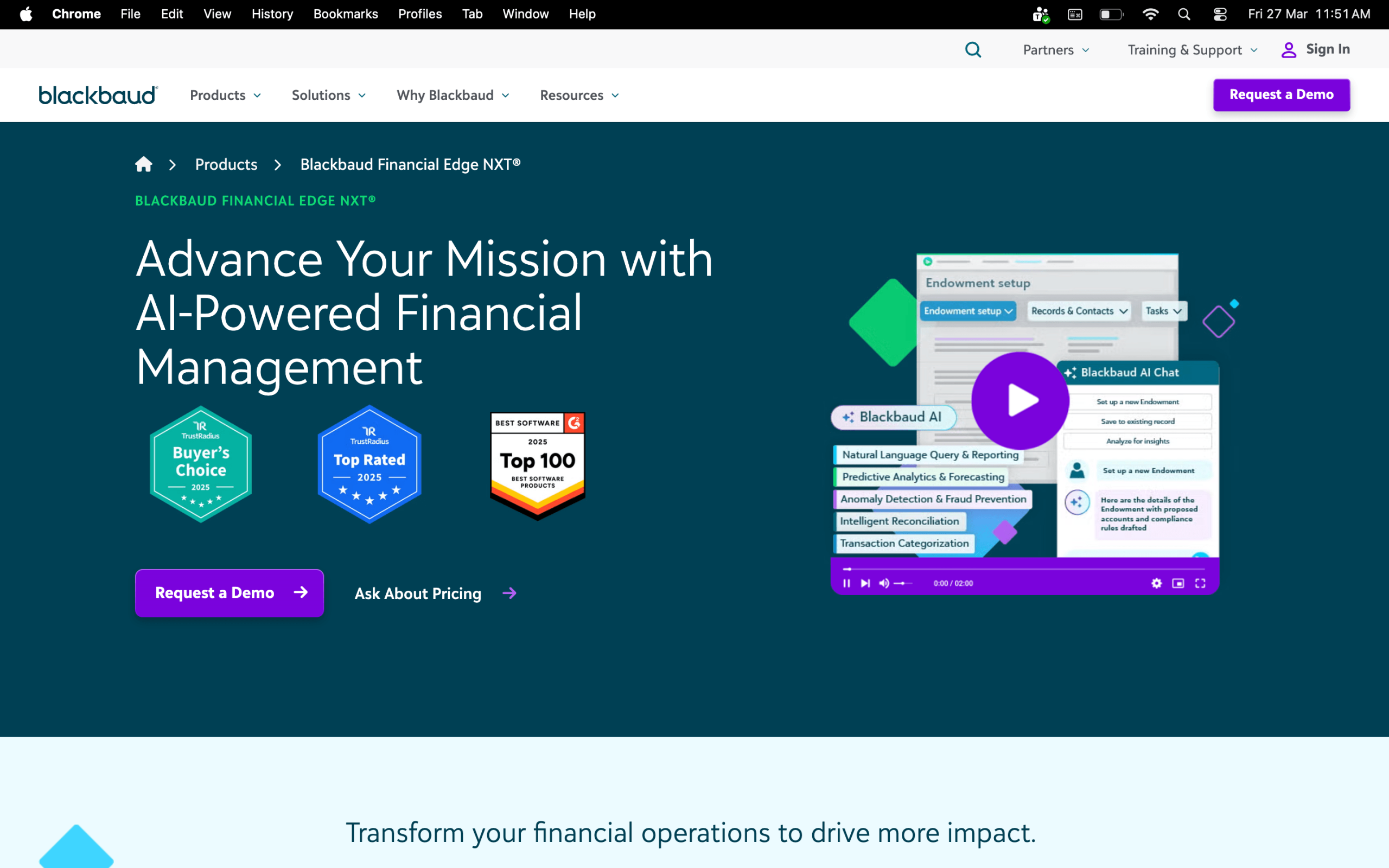
Task: Go to the Products breadcrumb link
Action: tap(226, 165)
